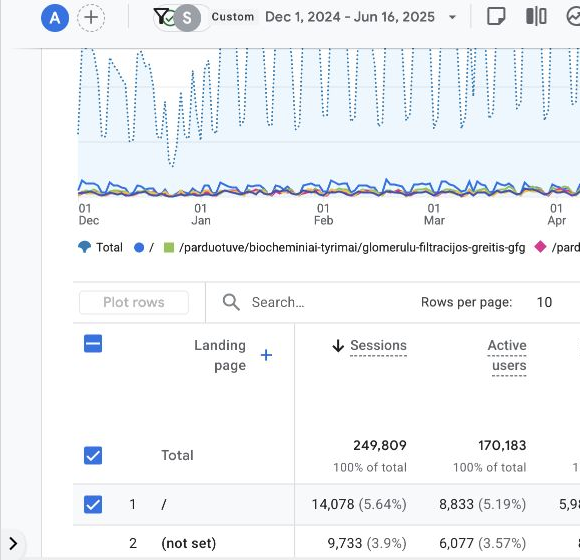Click the Dec 1, 2024 - Jun 16, 2025 date range
The image size is (580, 560).
(350, 17)
